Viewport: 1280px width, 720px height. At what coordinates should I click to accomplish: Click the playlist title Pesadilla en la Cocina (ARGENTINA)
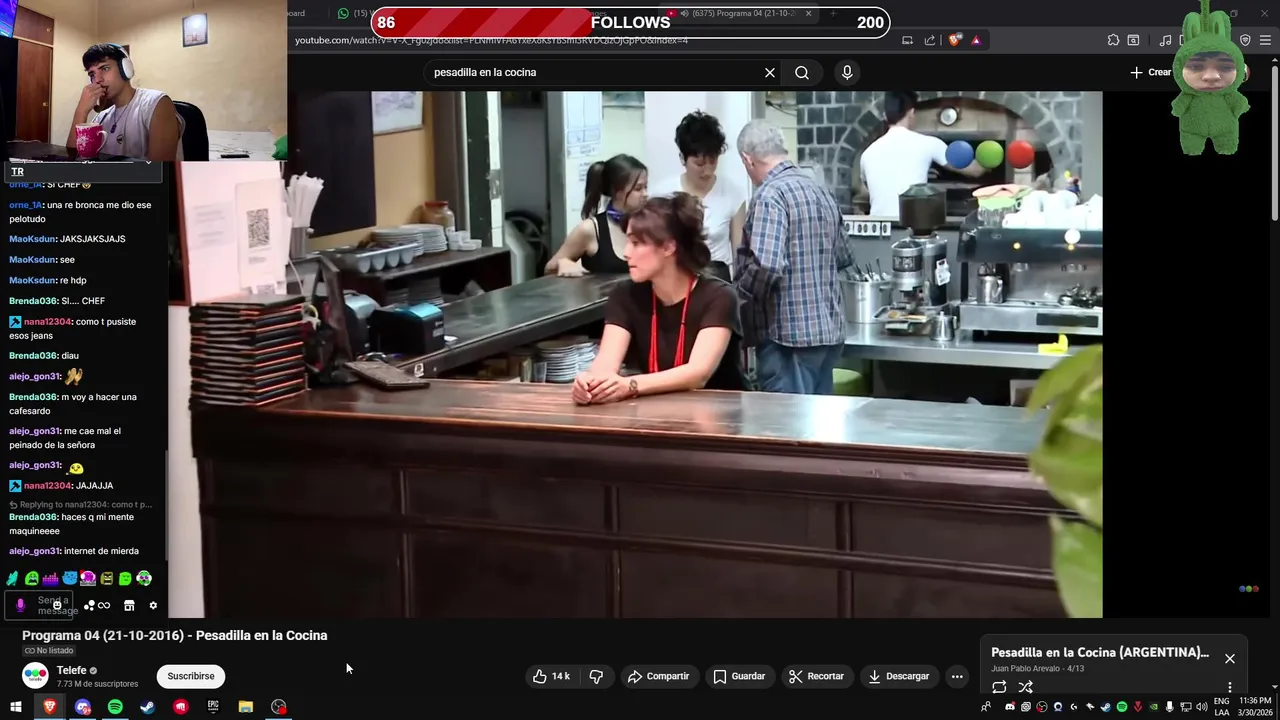tap(1100, 653)
